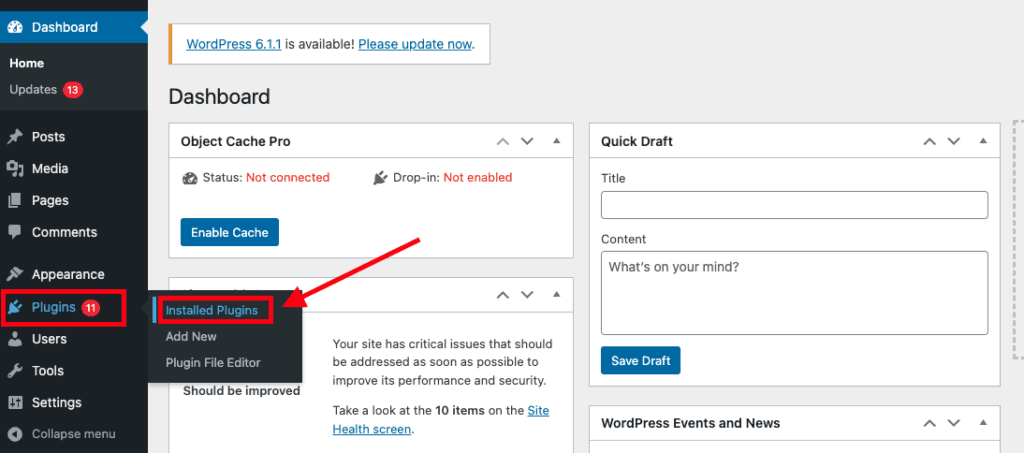This screenshot has height=453, width=1024.
Task: Click the Tools wrench icon
Action: click(15, 371)
